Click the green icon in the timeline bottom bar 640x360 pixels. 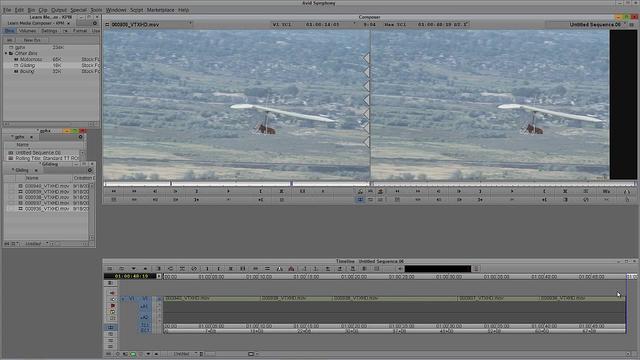click(133, 354)
